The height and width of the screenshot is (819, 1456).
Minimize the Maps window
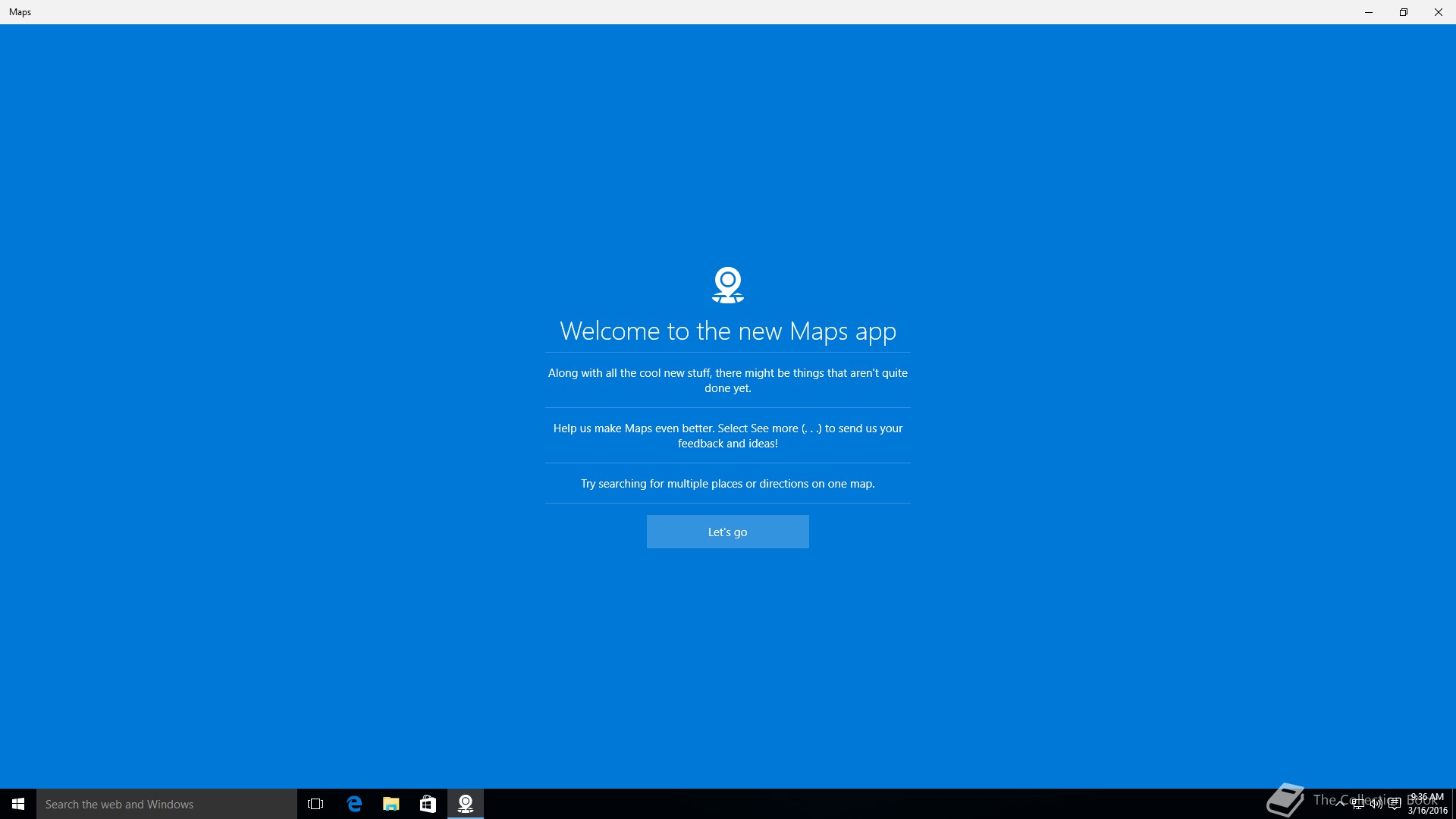pos(1369,12)
